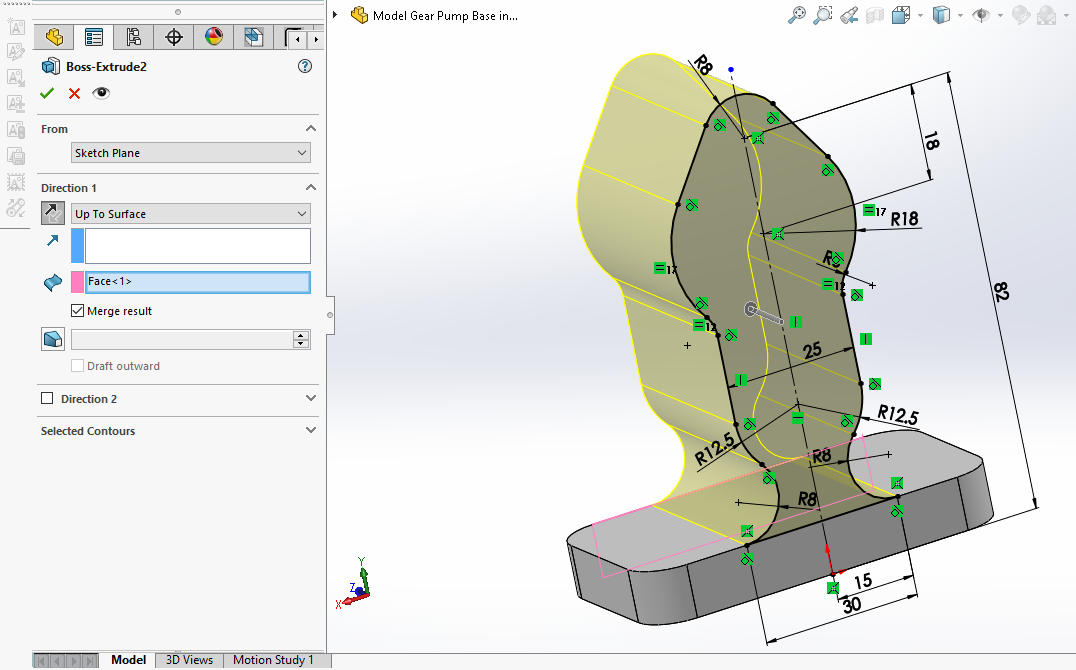Open the DimXpertManager crosshair tab

(x=174, y=38)
